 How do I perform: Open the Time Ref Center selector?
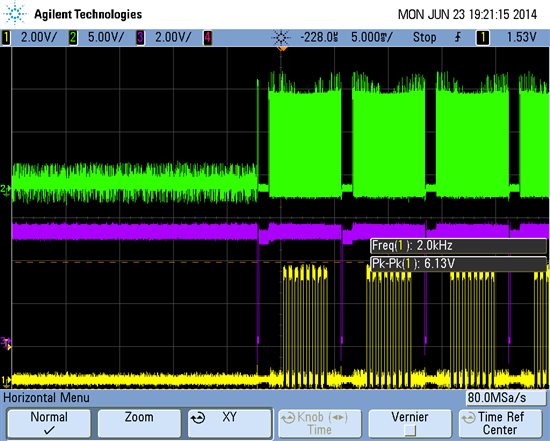501,423
